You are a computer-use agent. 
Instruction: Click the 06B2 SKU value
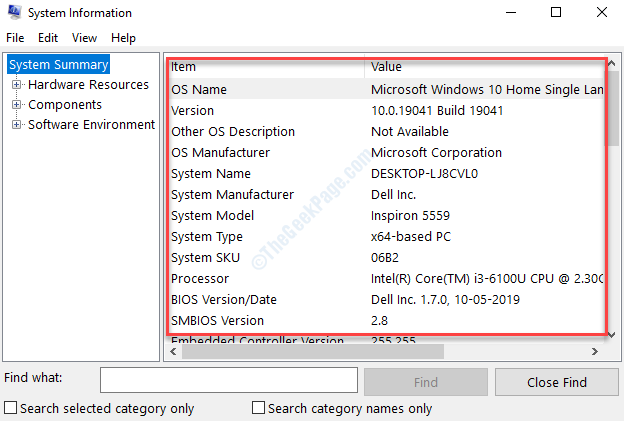click(x=384, y=258)
